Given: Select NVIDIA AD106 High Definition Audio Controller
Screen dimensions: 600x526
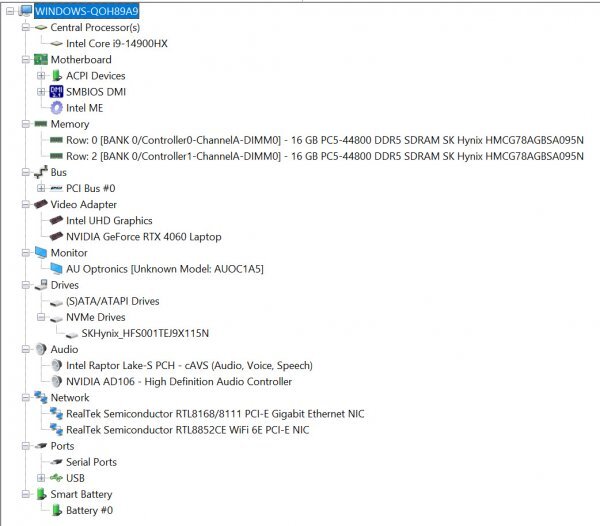Looking at the screenshot, I should (x=179, y=381).
